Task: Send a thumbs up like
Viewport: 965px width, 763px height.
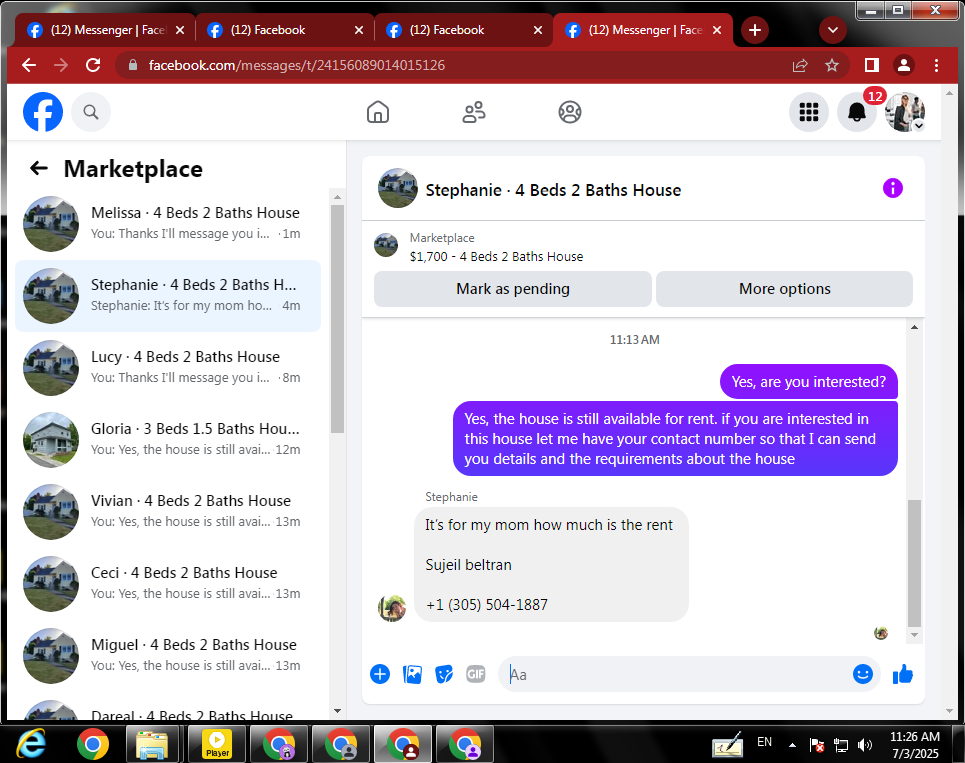Action: [x=903, y=674]
